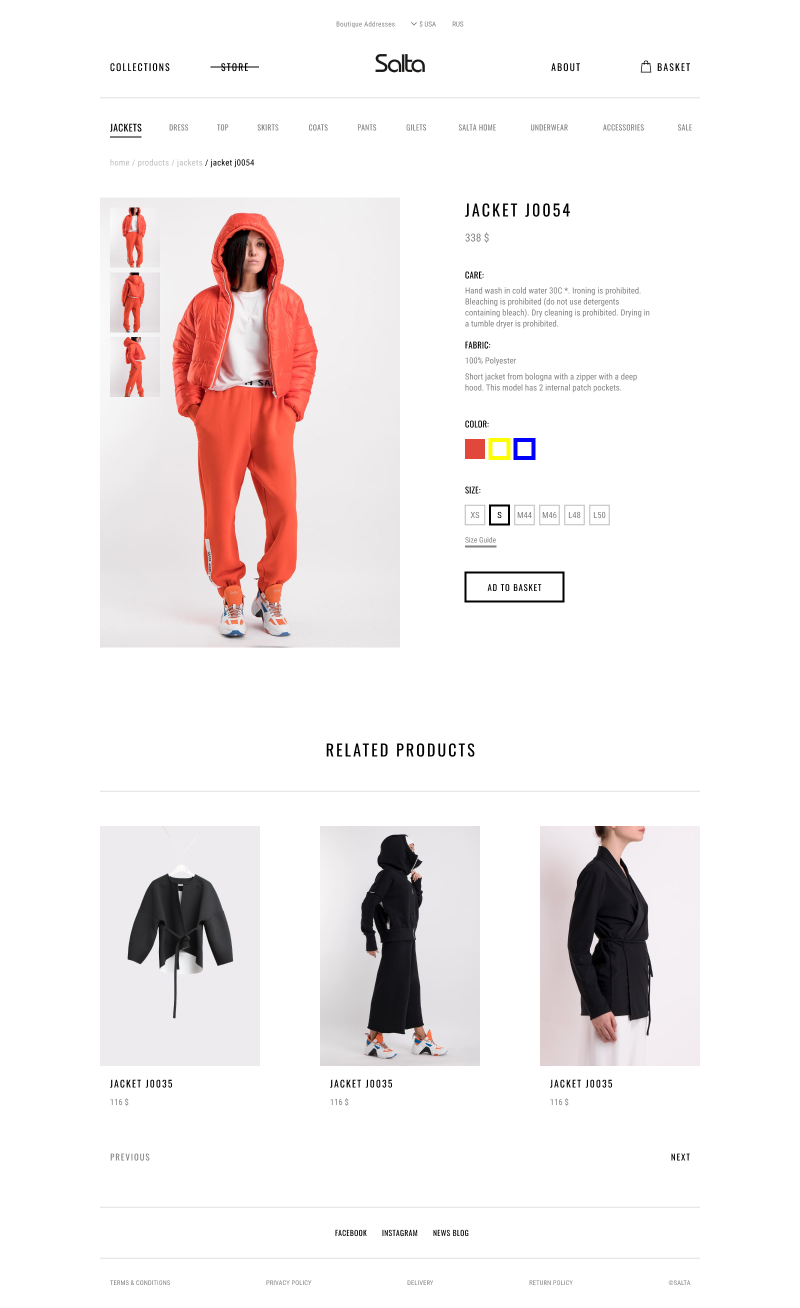Switch language to RUS

pos(457,24)
